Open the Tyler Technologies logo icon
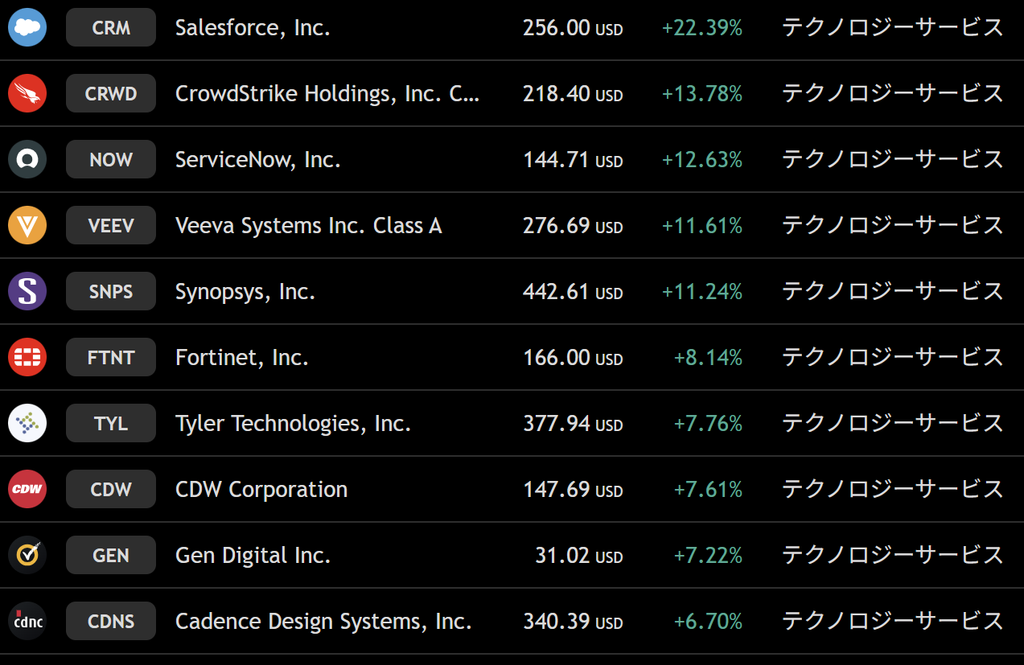 click(x=27, y=423)
